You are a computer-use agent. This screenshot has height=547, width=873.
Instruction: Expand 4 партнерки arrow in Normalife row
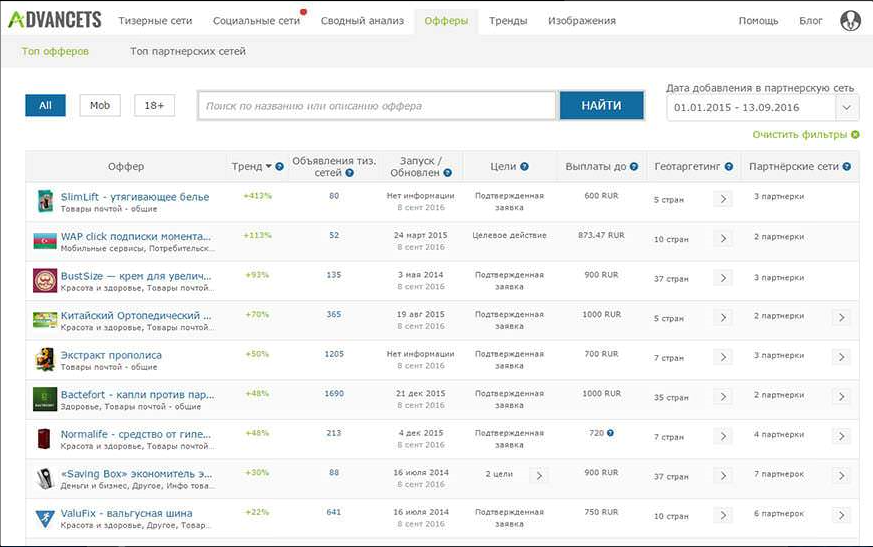coord(841,436)
